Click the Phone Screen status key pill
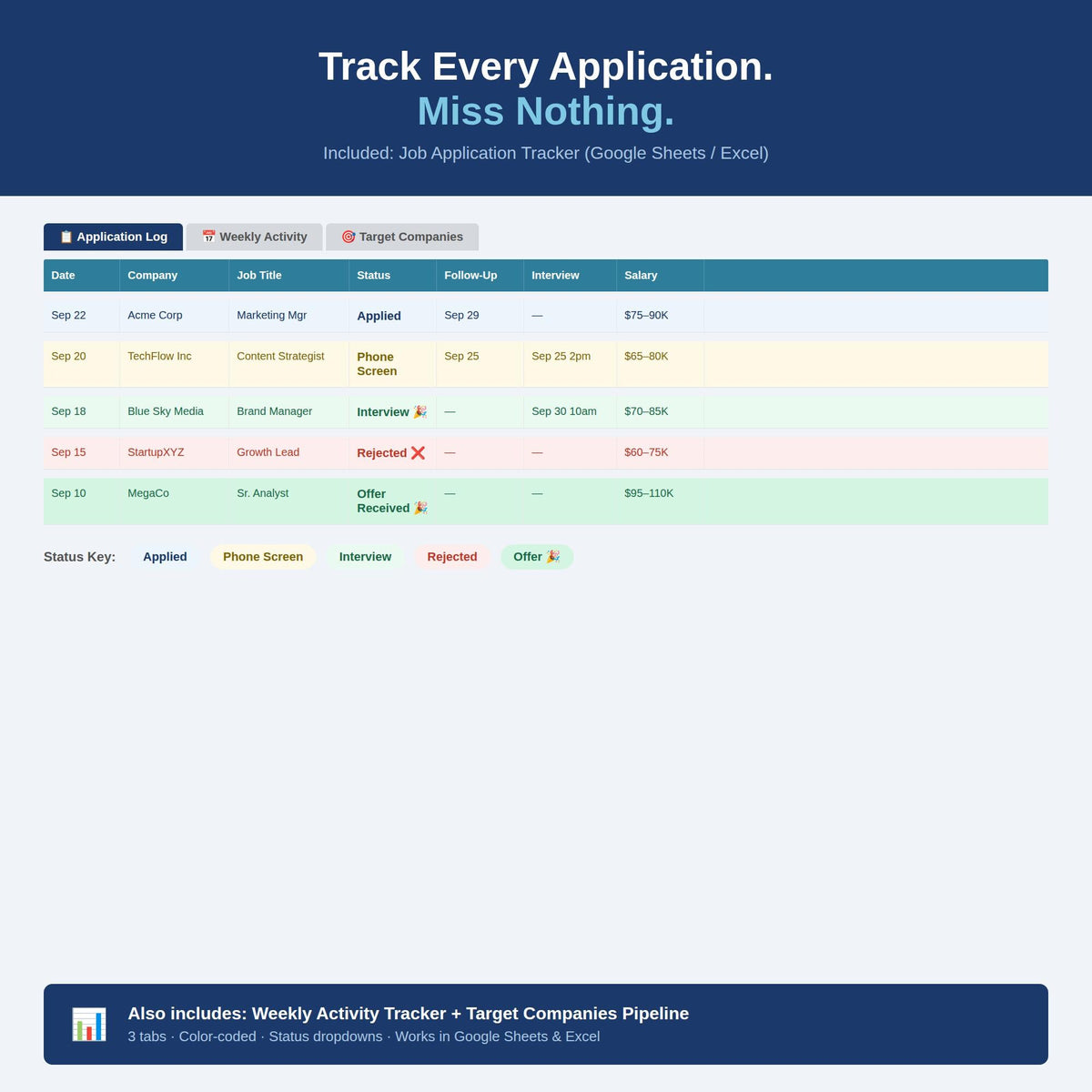The image size is (1092, 1092). click(263, 557)
